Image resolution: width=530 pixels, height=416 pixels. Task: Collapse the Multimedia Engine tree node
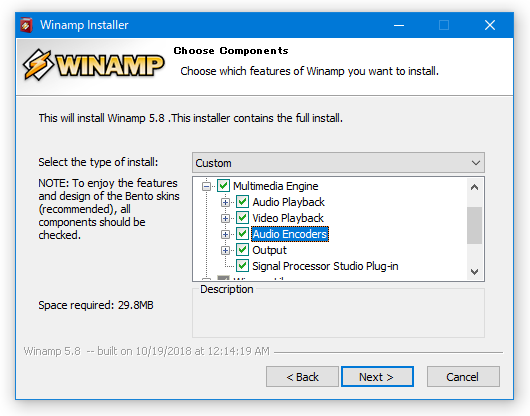point(206,186)
